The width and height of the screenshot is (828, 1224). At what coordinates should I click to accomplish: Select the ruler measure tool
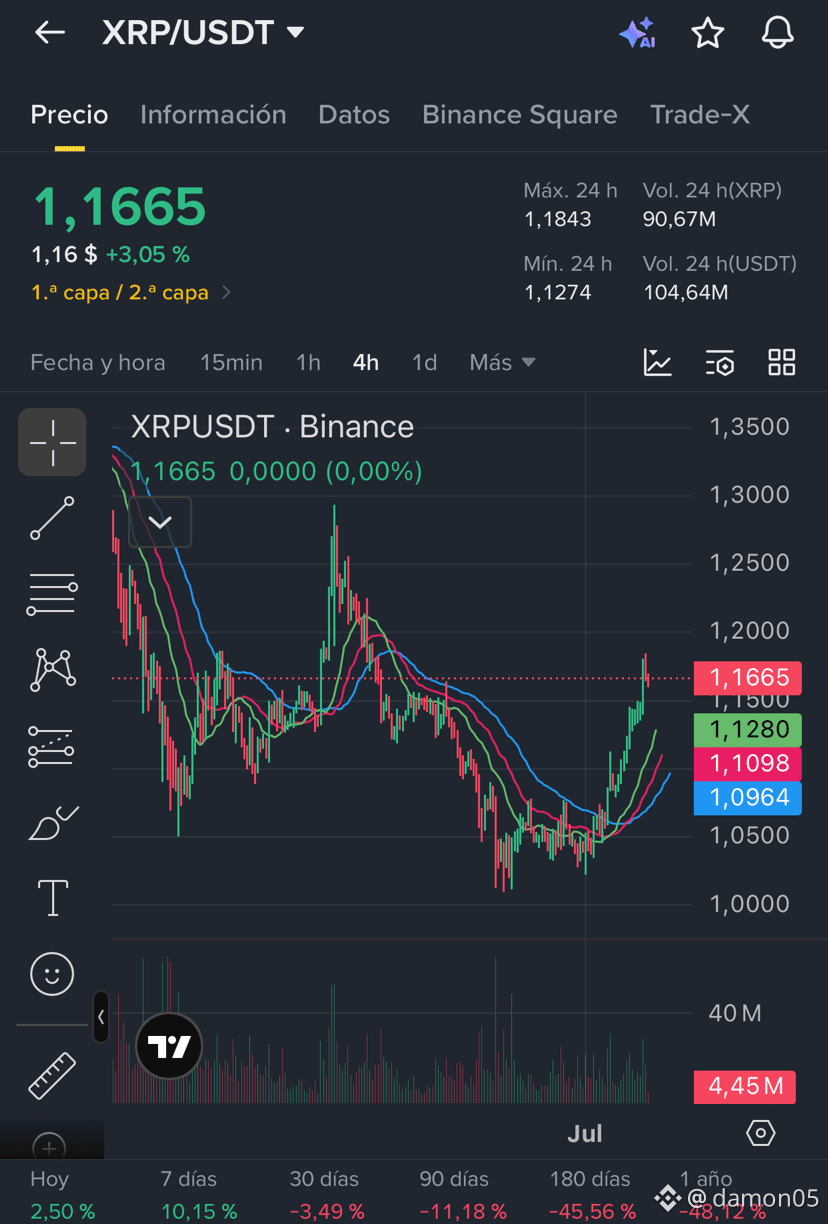pyautogui.click(x=52, y=1076)
